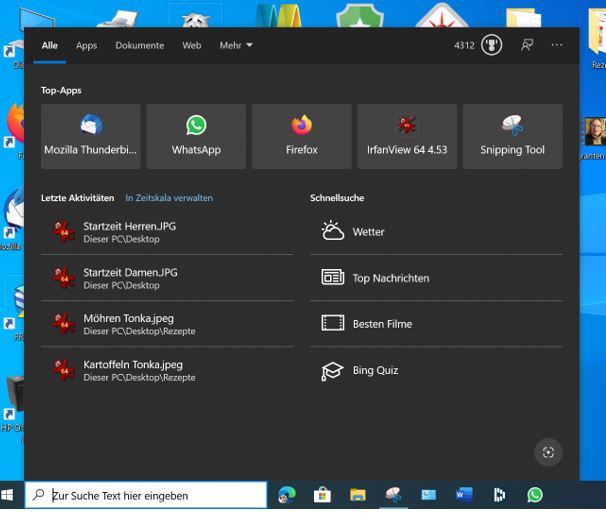Open Mozilla Thunderbird from Top-Apps
606x522 pixels.
point(91,136)
